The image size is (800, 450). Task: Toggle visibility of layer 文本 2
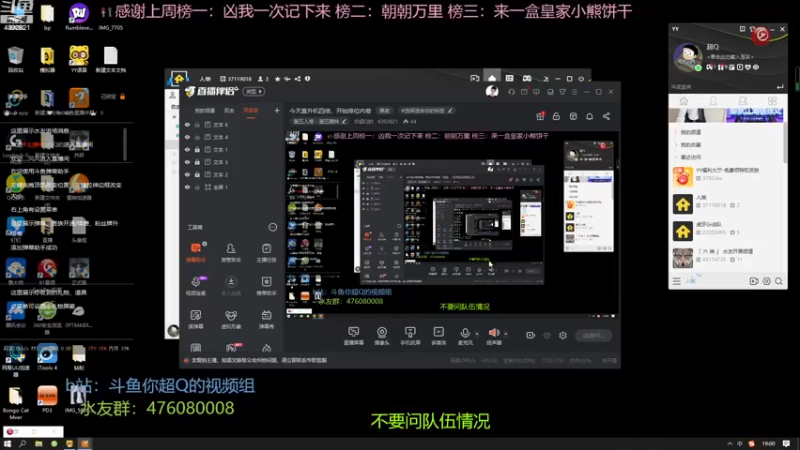187,174
